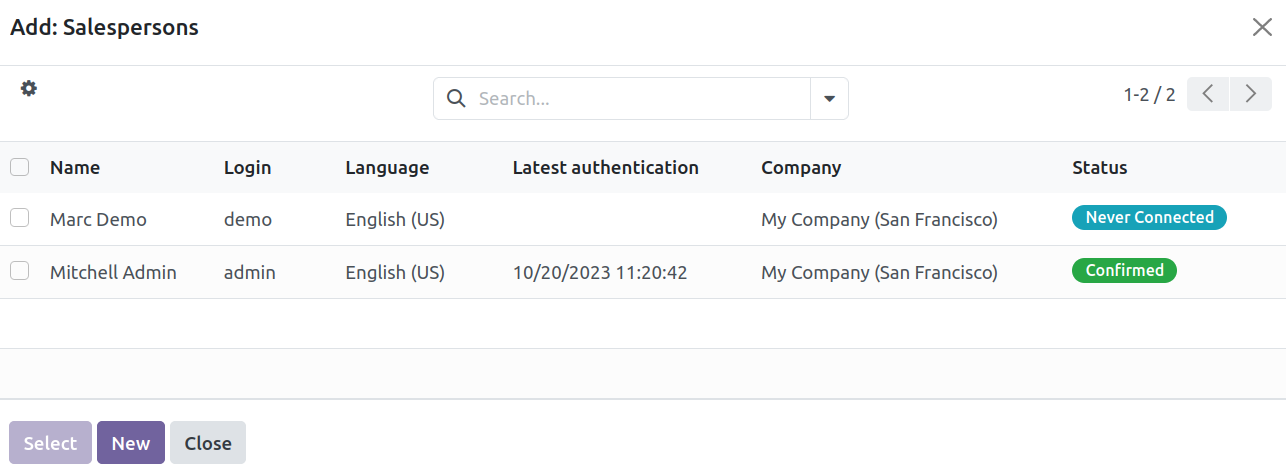This screenshot has width=1286, height=473.
Task: Expand the search filter options dropdown
Action: [829, 99]
